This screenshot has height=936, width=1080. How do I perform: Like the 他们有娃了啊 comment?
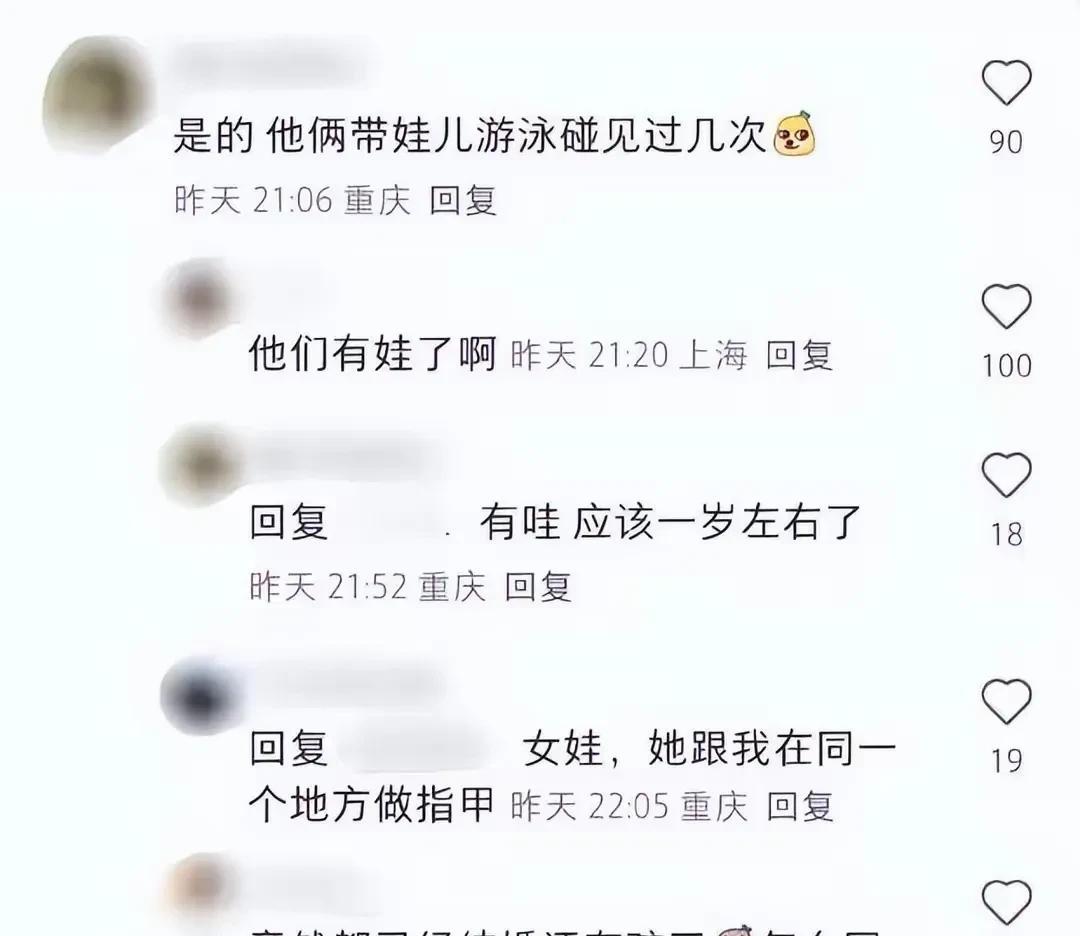(x=1006, y=306)
